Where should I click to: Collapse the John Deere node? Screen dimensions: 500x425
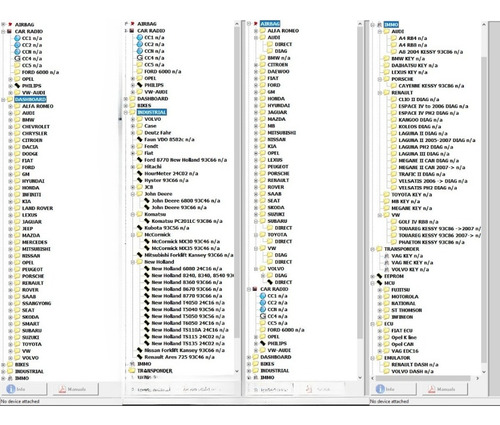[x=133, y=194]
